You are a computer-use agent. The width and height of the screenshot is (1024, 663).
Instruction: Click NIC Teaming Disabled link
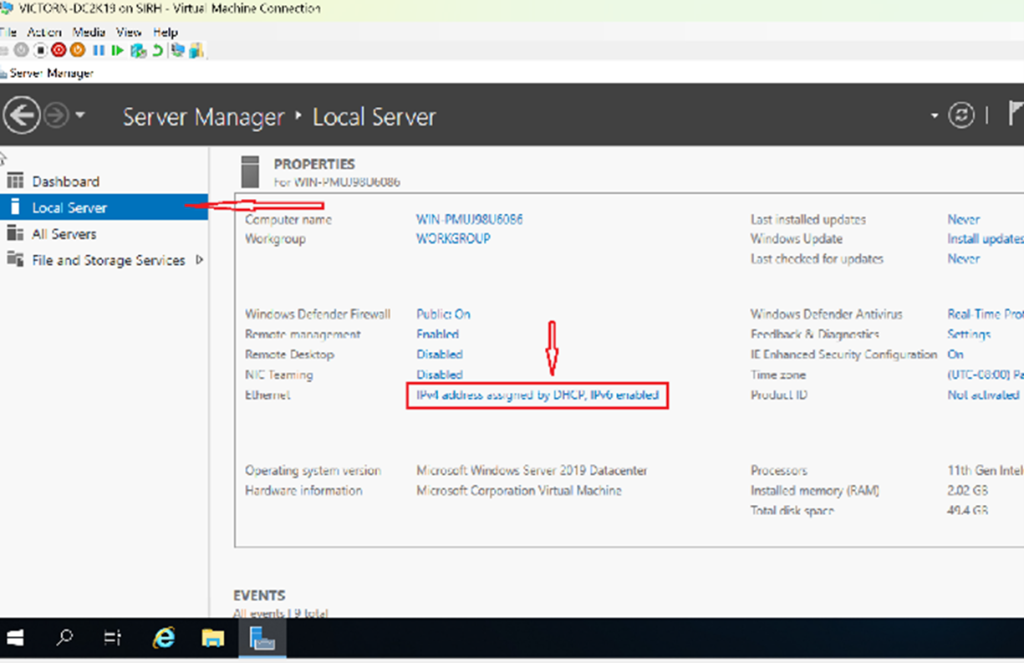click(440, 375)
